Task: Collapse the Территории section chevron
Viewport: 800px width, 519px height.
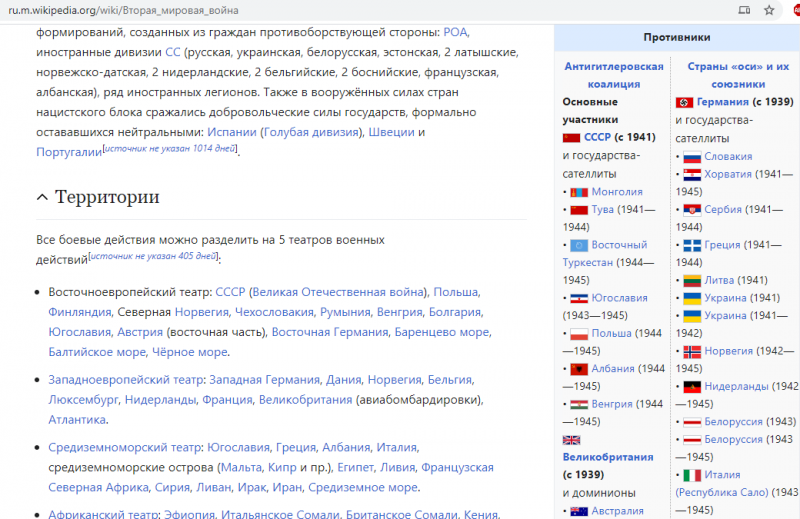Action: coord(42,197)
